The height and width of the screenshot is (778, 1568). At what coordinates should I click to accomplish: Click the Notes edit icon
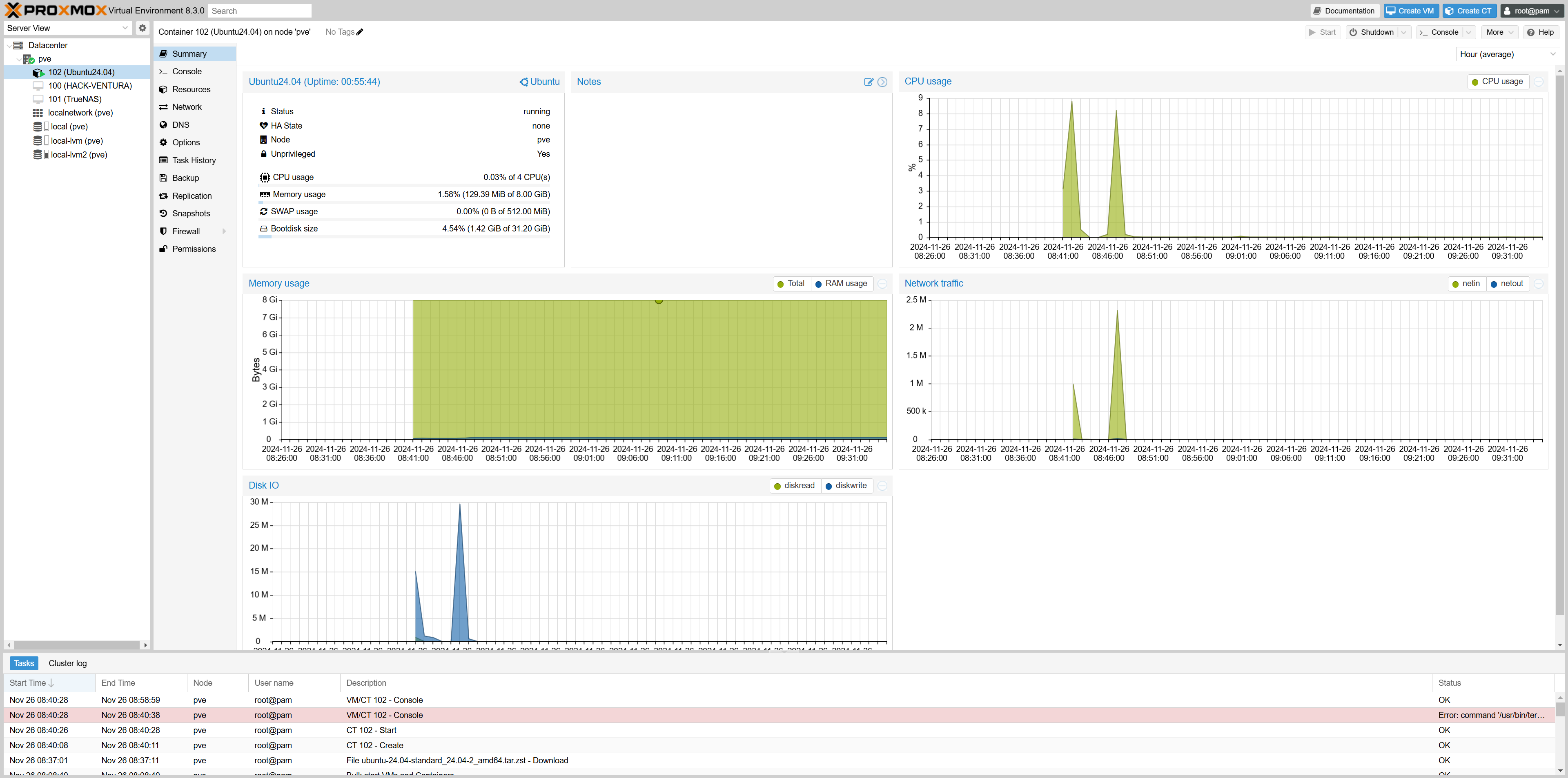click(x=869, y=82)
